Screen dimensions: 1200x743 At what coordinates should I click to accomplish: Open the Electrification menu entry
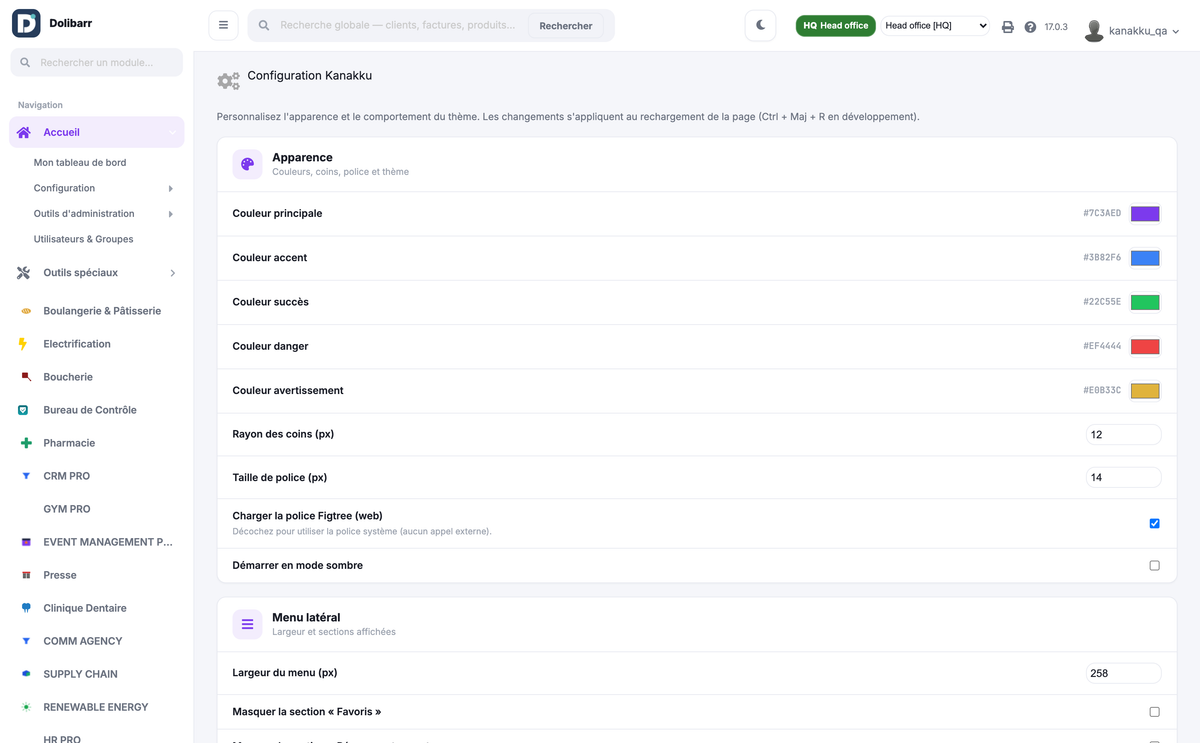click(77, 344)
